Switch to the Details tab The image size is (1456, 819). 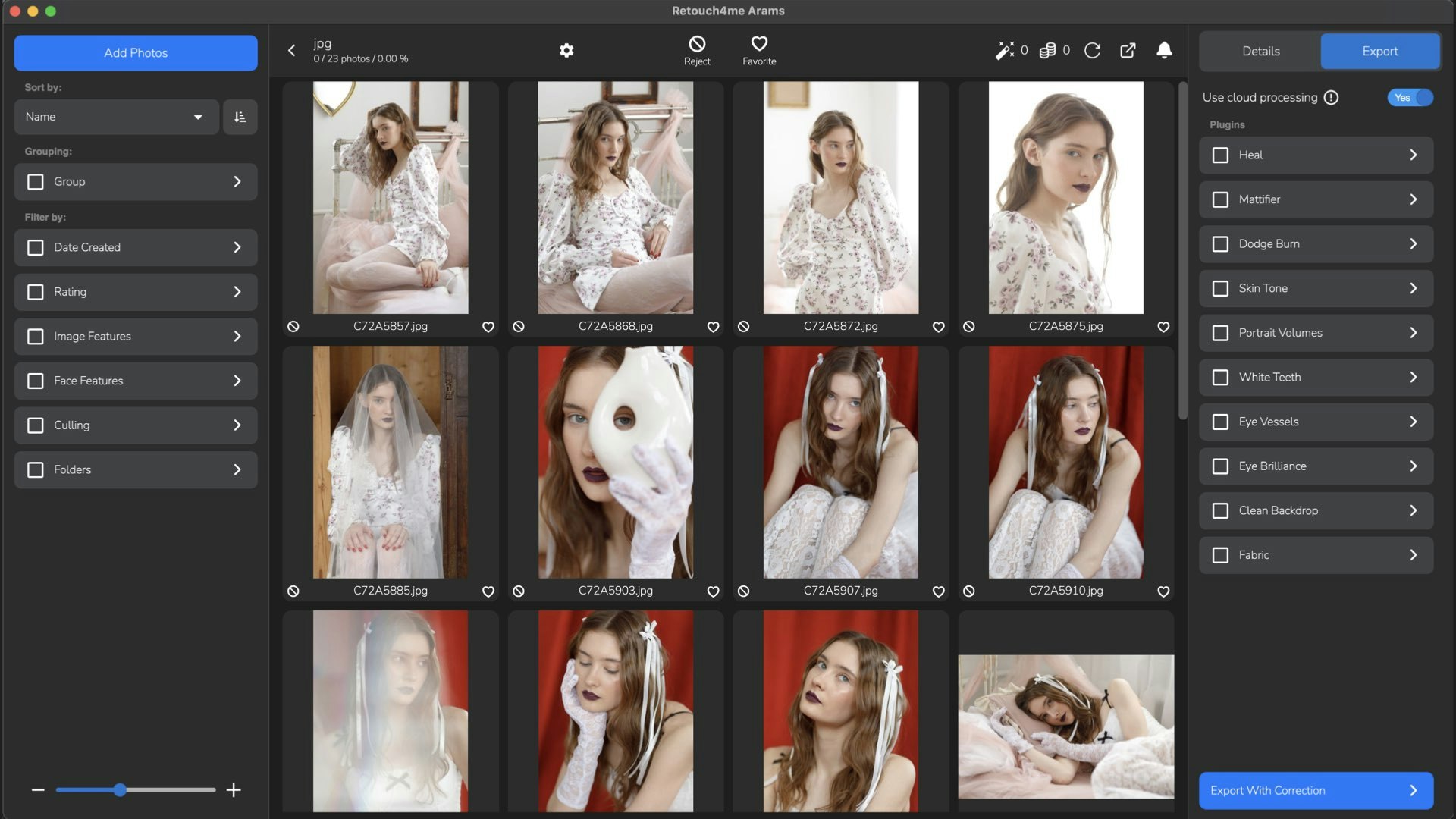tap(1260, 52)
